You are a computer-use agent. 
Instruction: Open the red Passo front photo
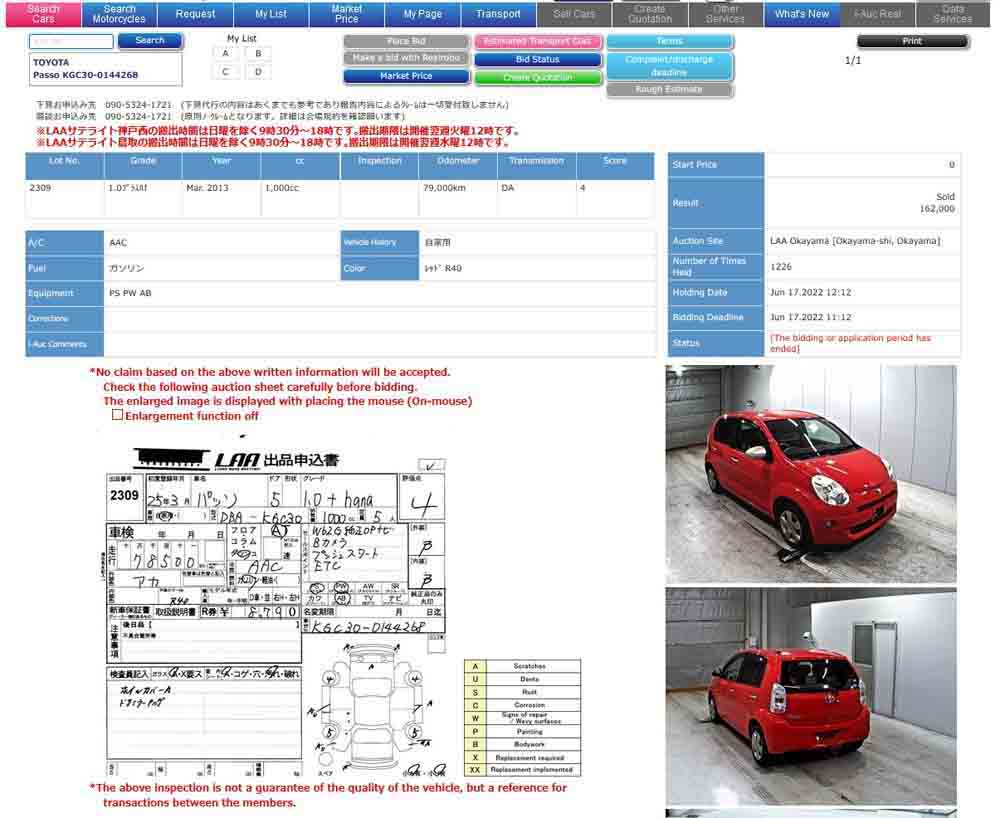pyautogui.click(x=811, y=474)
